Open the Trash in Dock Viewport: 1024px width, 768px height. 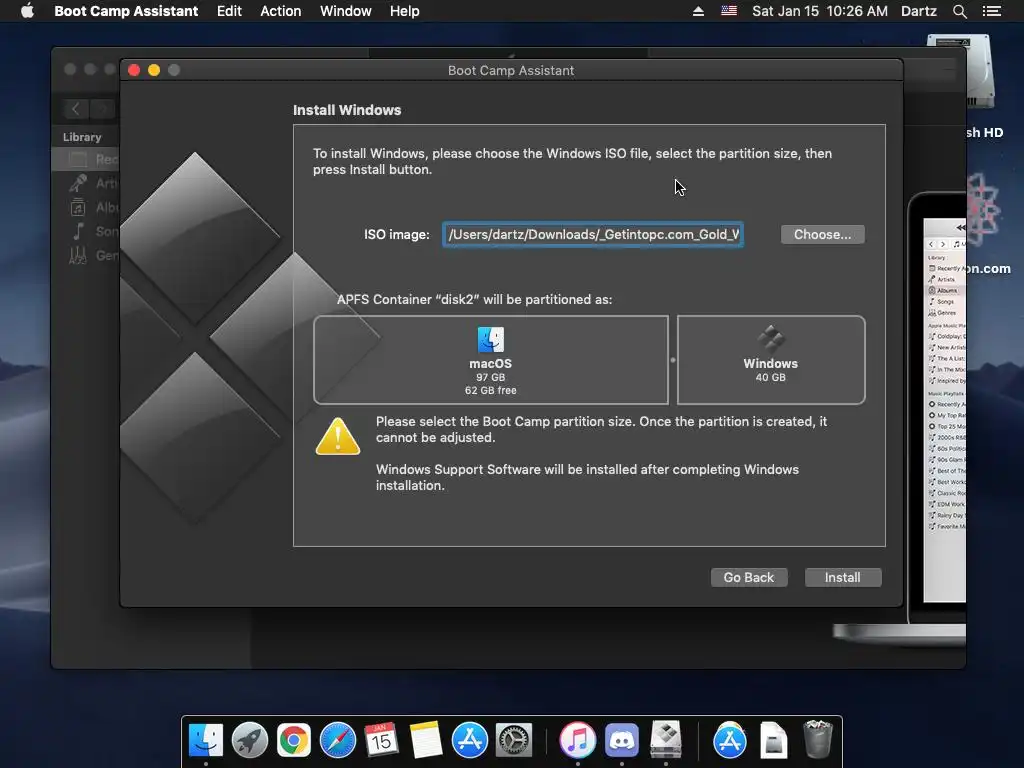tap(818, 739)
